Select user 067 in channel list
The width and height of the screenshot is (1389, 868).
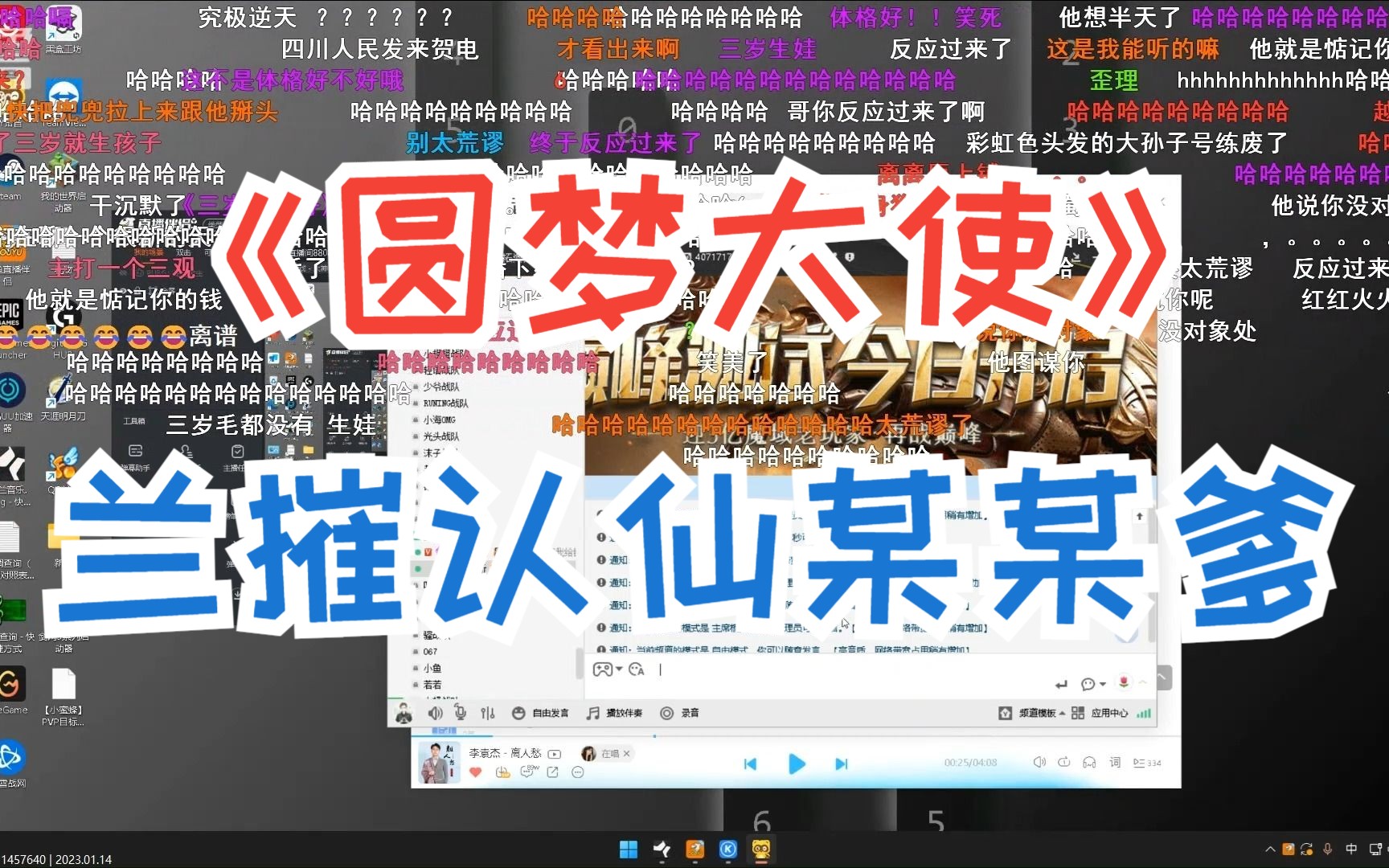click(x=430, y=652)
